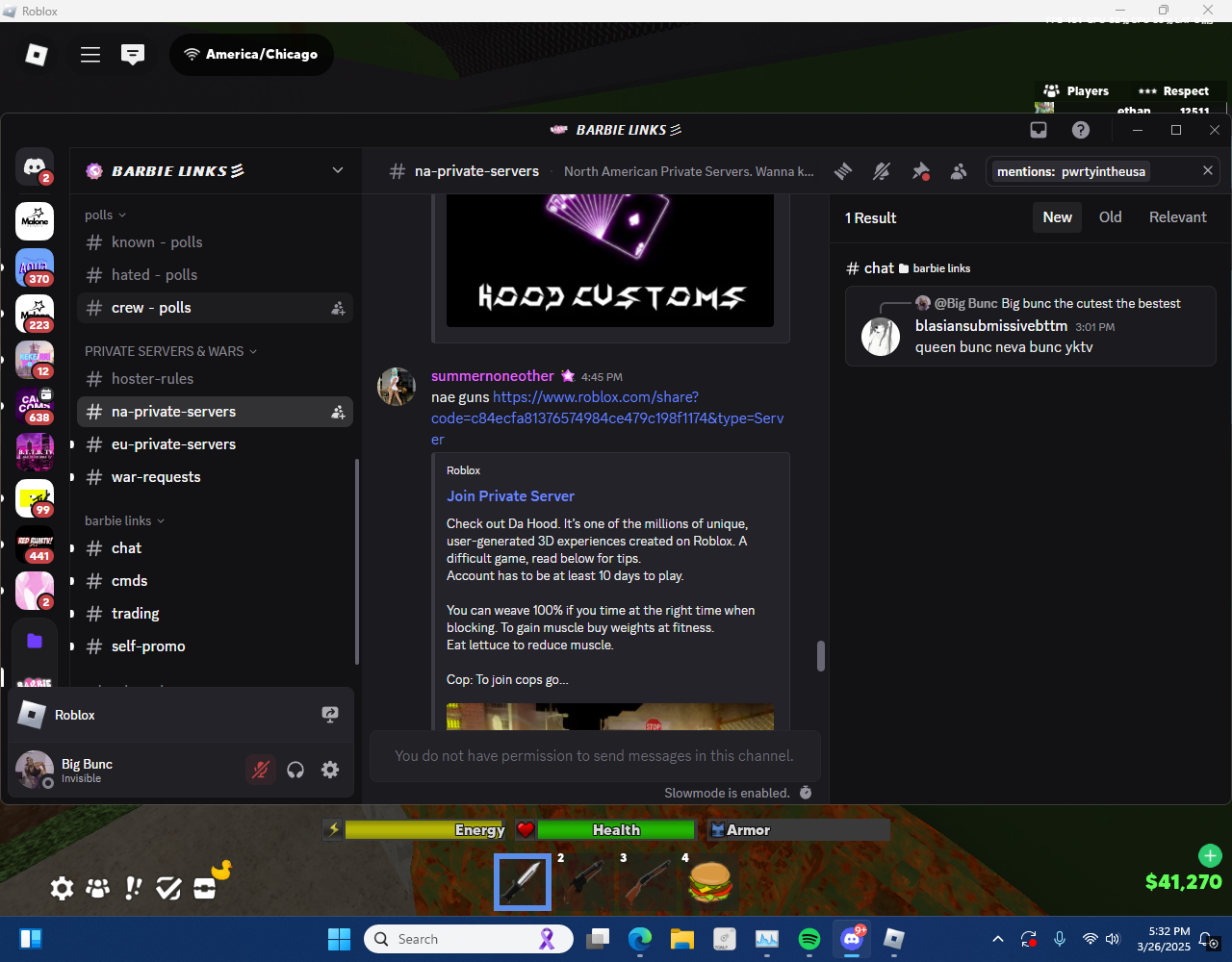Toggle the Roblox chat bubble icon
Viewport: 1232px width, 962px height.
(x=133, y=55)
